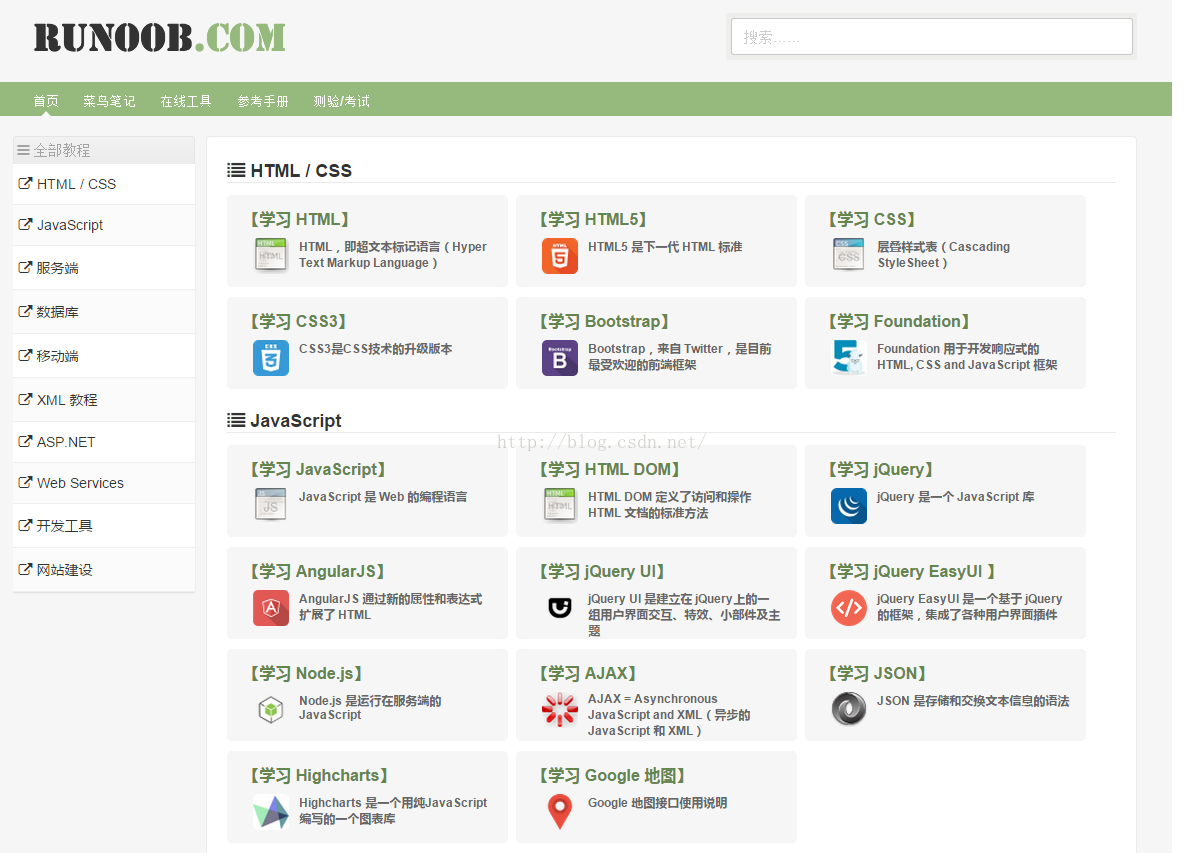Click the 'CSS3是CSS技术的升级版本' description text

[379, 353]
